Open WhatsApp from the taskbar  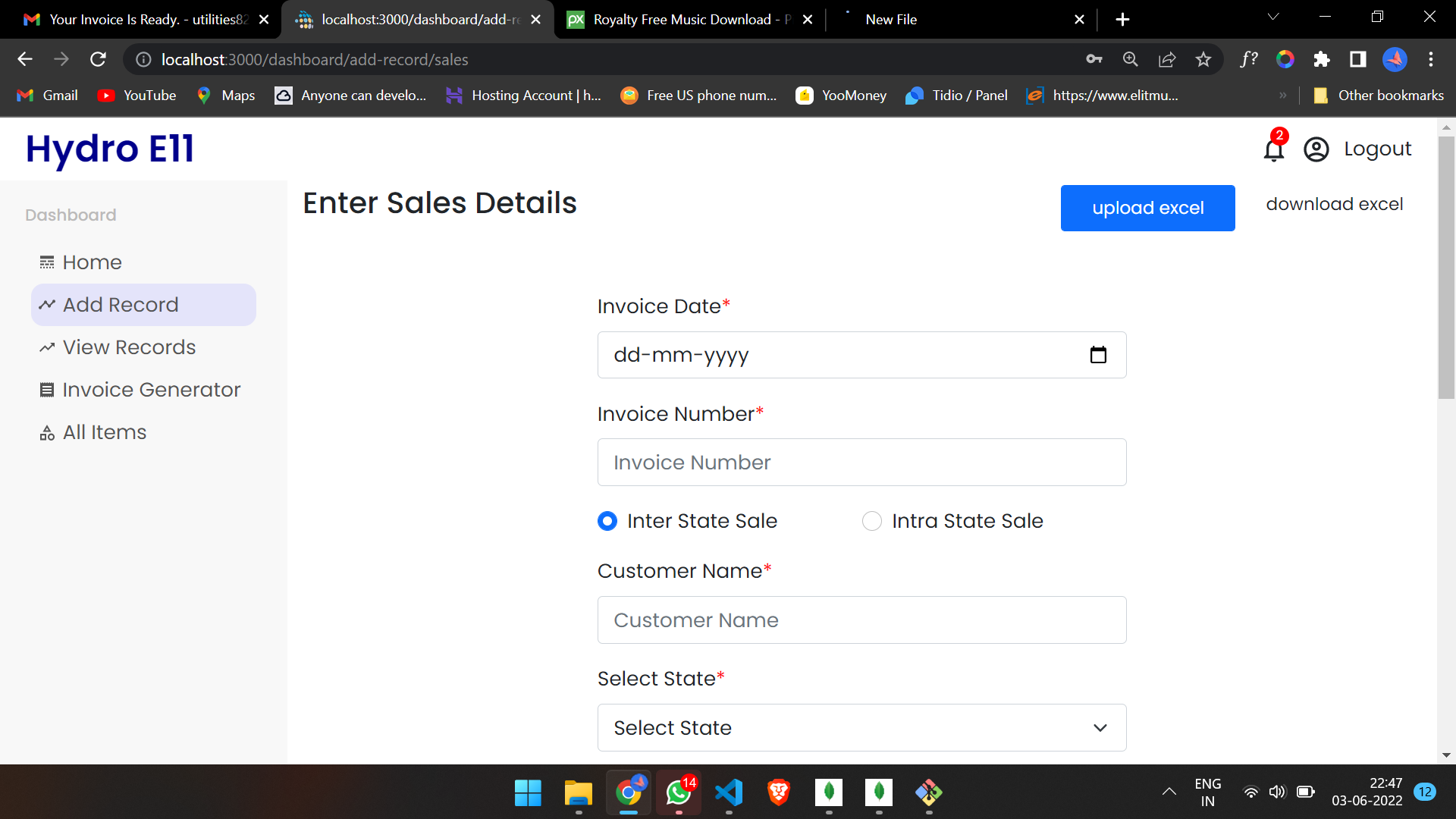678,793
